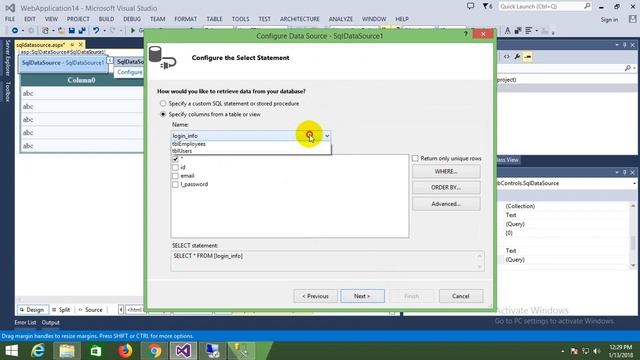Open the Solution Explorer window position dropdown
This screenshot has width=640, height=360.
617,45
